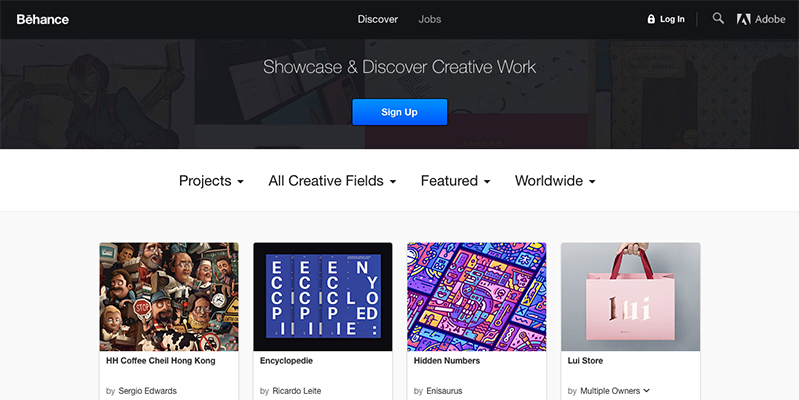Click the Adobe text in header
799x400 pixels.
click(770, 19)
